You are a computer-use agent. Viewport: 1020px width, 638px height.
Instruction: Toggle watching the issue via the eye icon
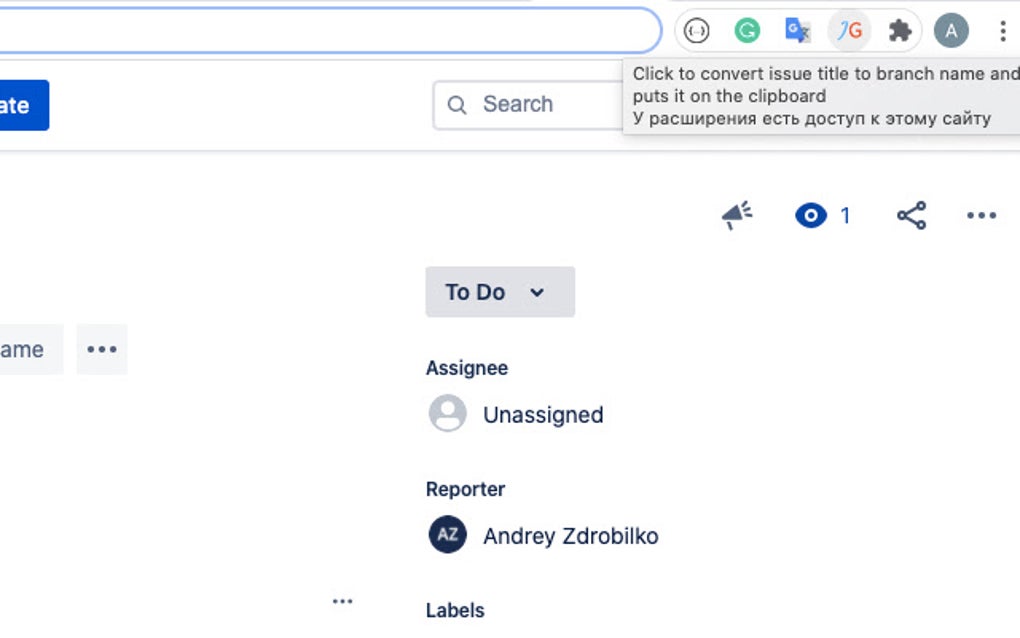coord(811,214)
